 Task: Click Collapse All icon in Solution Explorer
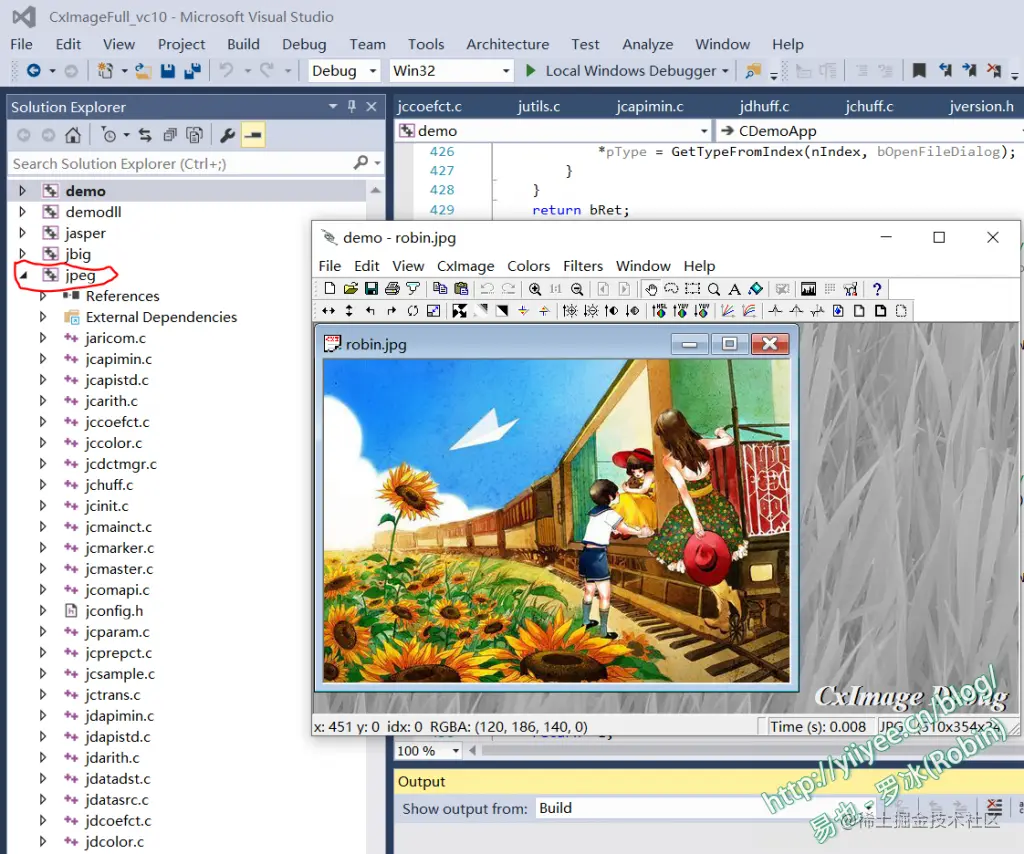click(x=170, y=135)
